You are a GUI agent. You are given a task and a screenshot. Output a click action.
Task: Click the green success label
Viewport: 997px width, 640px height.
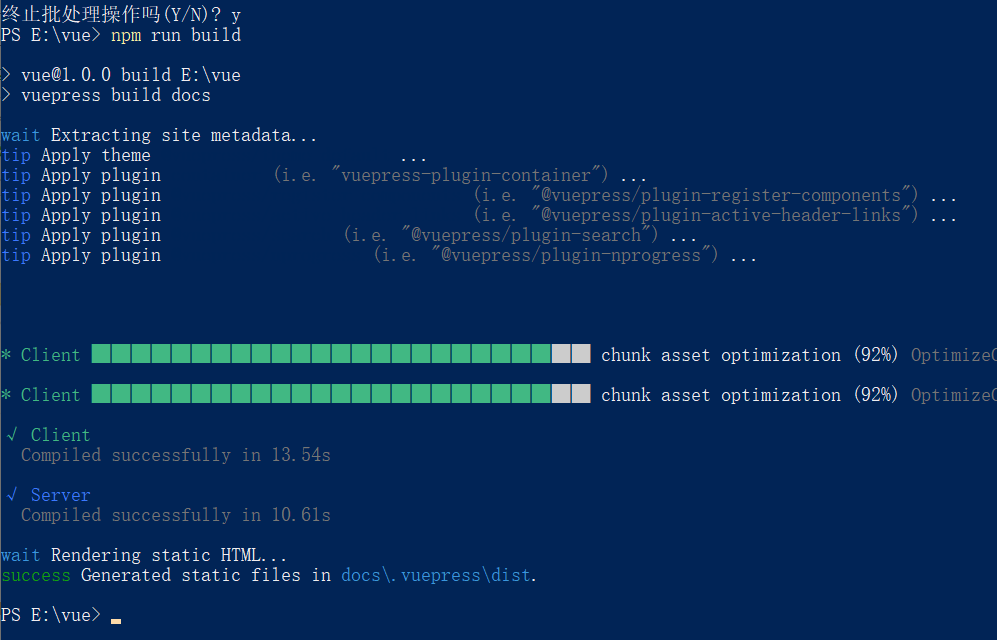tap(36, 575)
